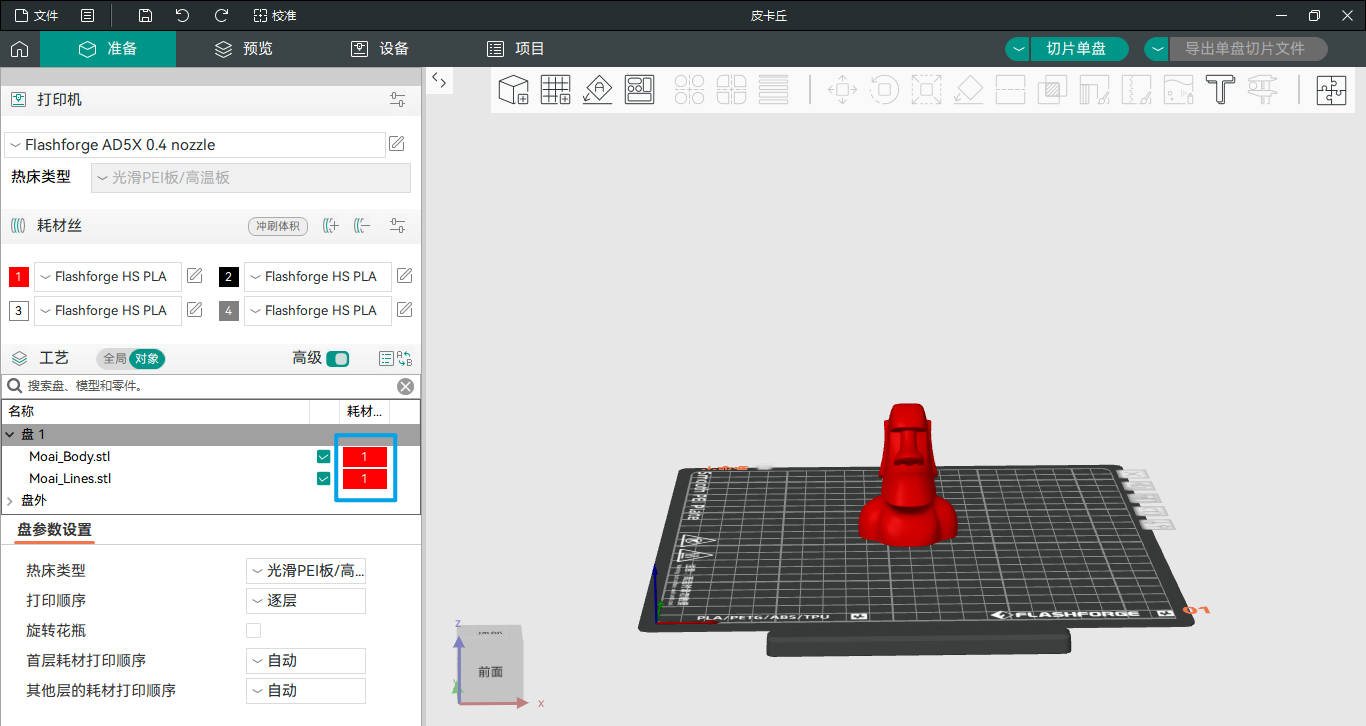Click the add filament icon
Image resolution: width=1366 pixels, height=726 pixels.
331,226
